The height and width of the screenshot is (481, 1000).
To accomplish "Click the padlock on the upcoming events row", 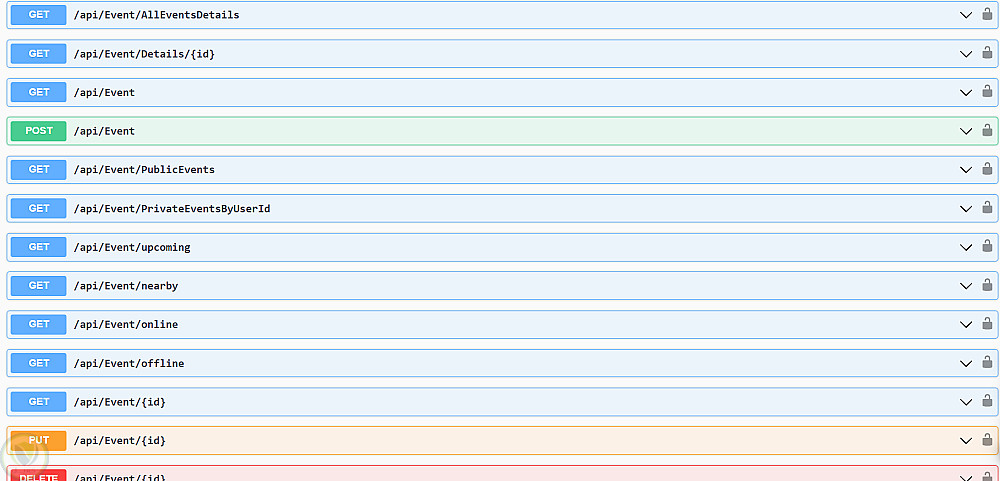I will [x=987, y=246].
